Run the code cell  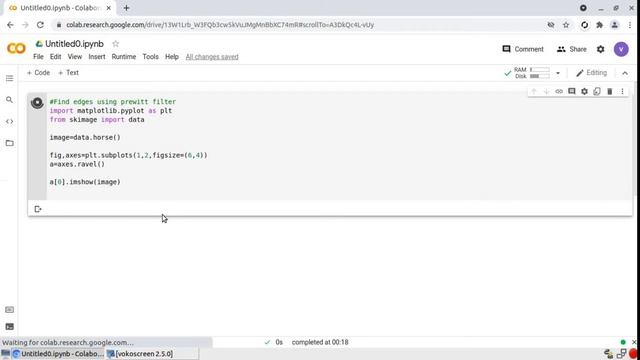point(37,102)
